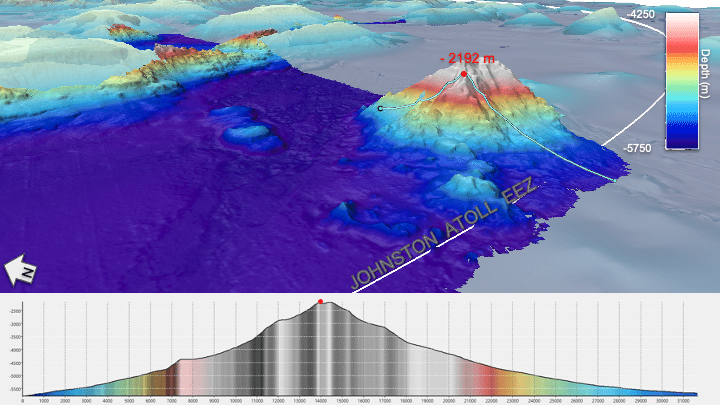Screen dimensions: 720x405
Task: Click the '-3500' depth axis label
Action: click(x=15, y=337)
